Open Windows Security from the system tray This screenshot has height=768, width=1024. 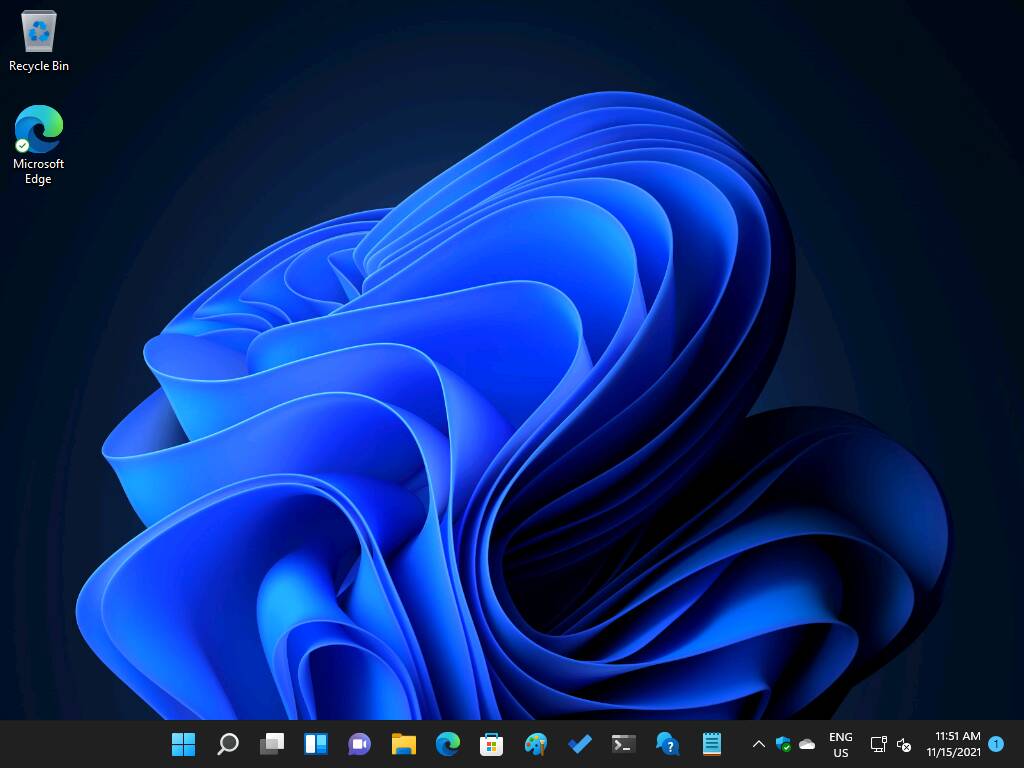(x=784, y=744)
